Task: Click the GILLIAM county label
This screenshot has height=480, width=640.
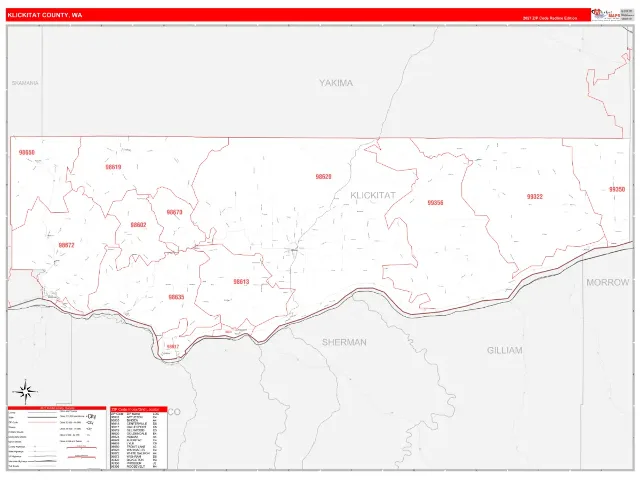Action: pyautogui.click(x=504, y=350)
